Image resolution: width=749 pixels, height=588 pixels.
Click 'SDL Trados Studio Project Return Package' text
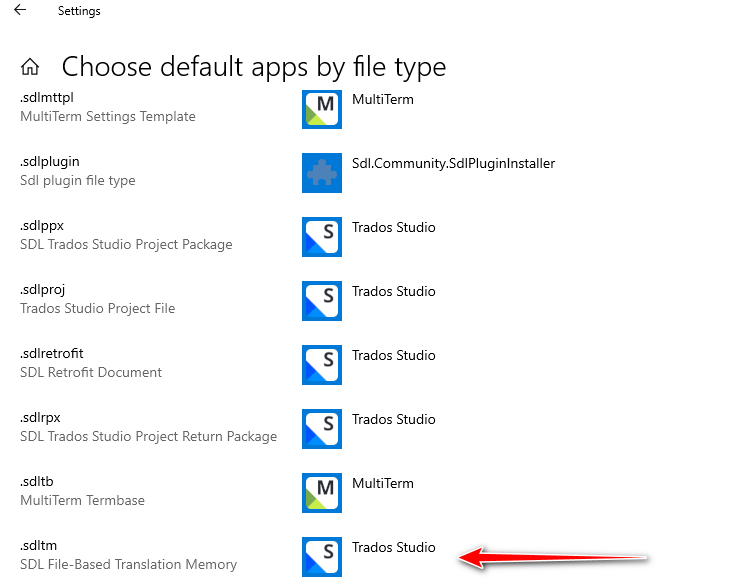pyautogui.click(x=149, y=437)
